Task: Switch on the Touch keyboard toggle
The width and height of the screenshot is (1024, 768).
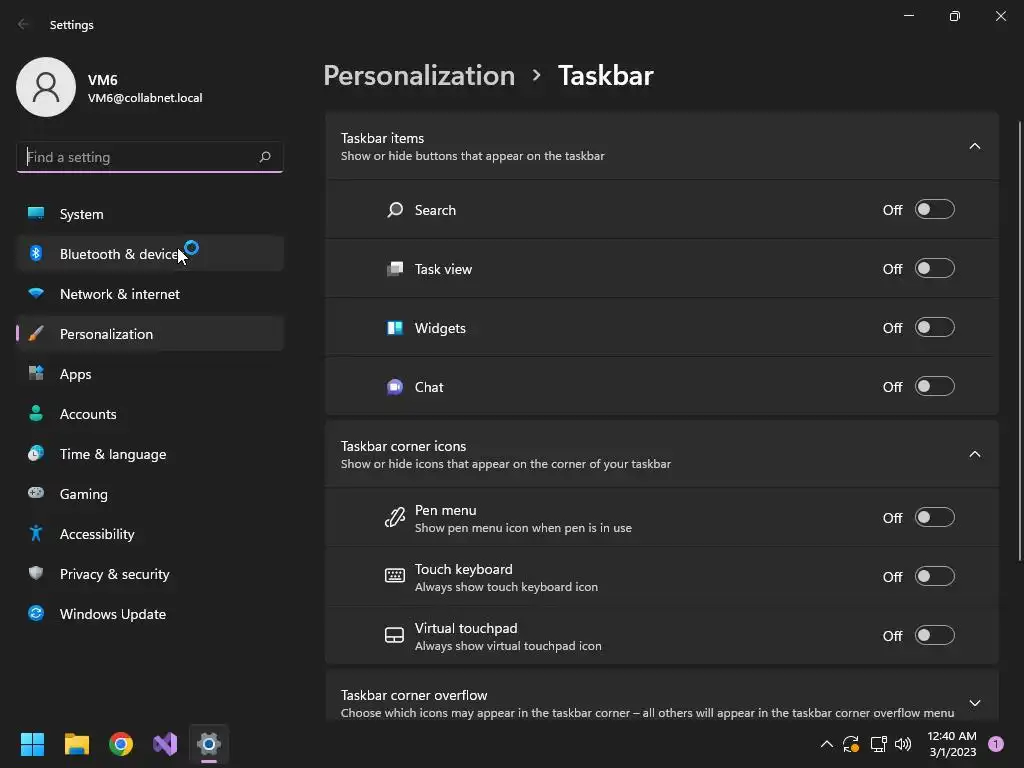Action: tap(935, 577)
